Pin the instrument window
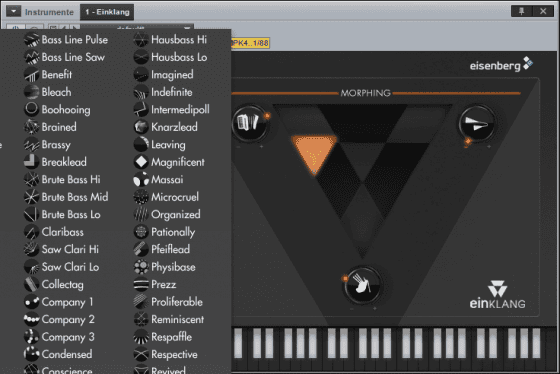 521,11
